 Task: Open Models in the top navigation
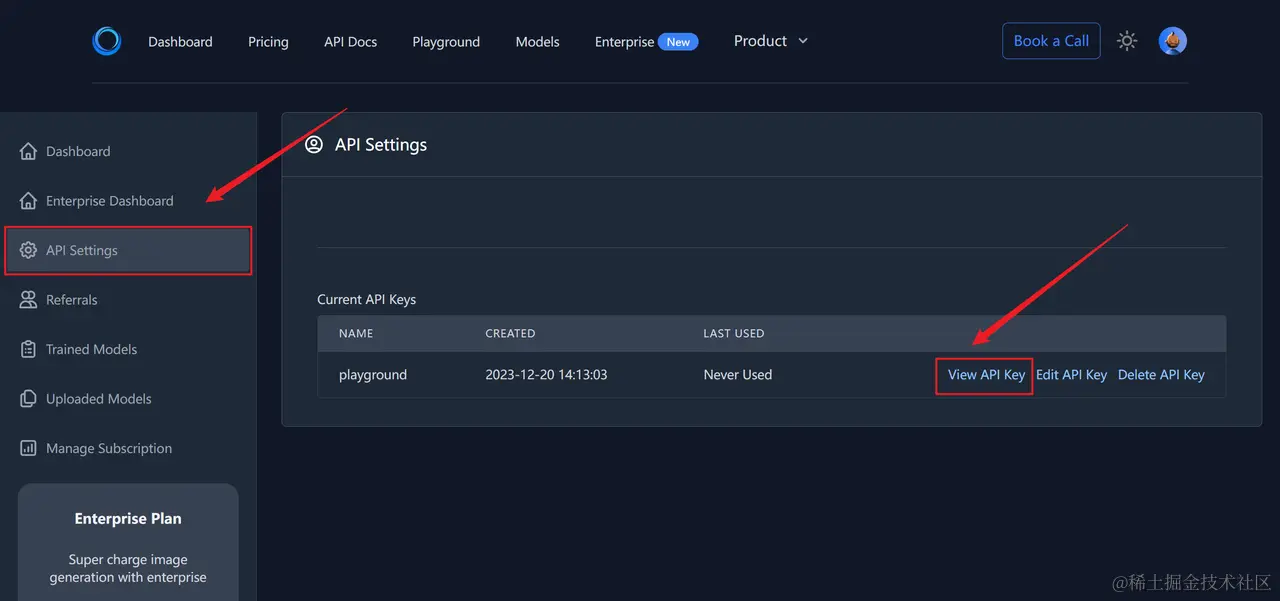point(537,42)
